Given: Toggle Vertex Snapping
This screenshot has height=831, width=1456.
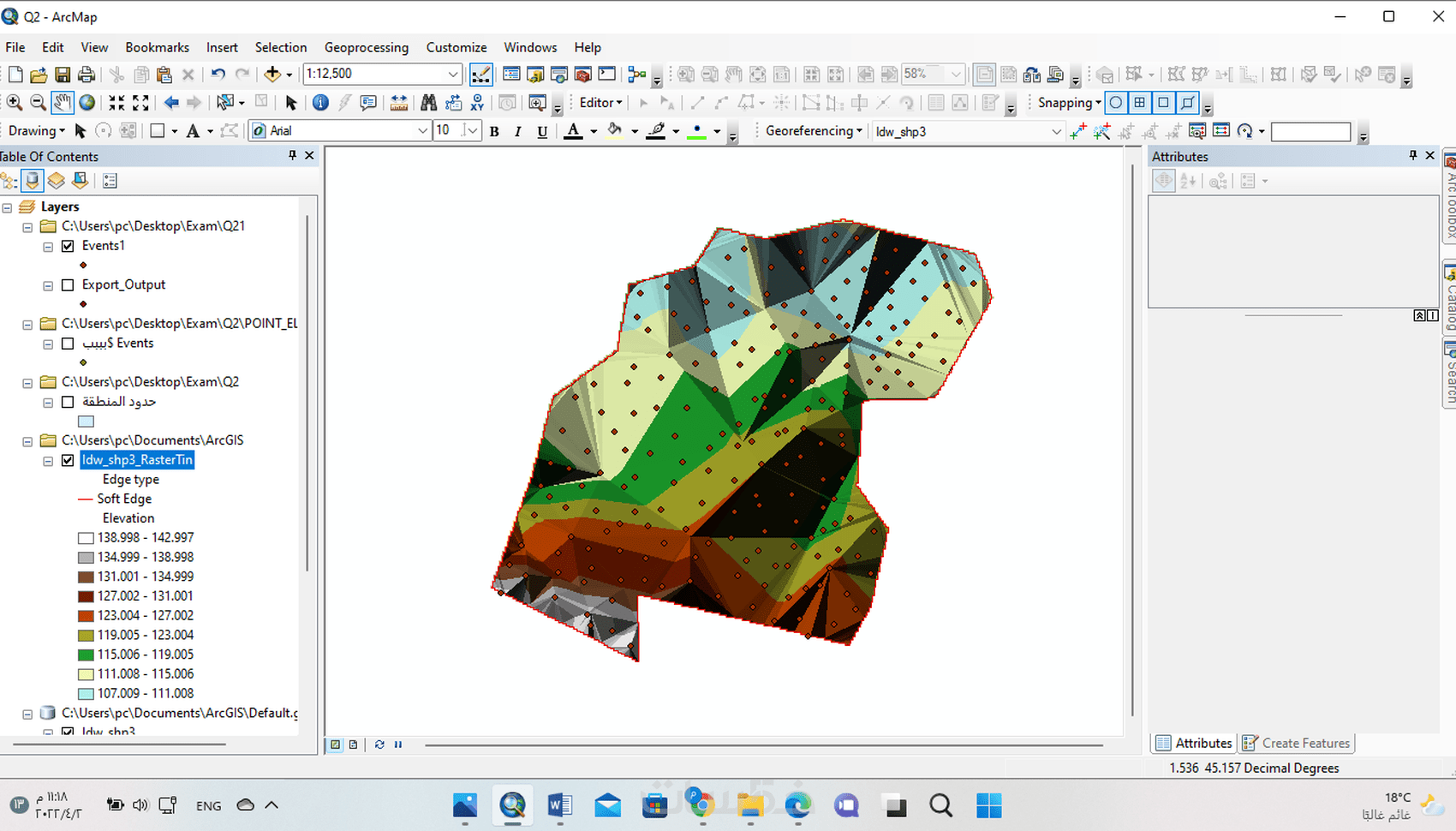Looking at the screenshot, I should [x=1163, y=103].
